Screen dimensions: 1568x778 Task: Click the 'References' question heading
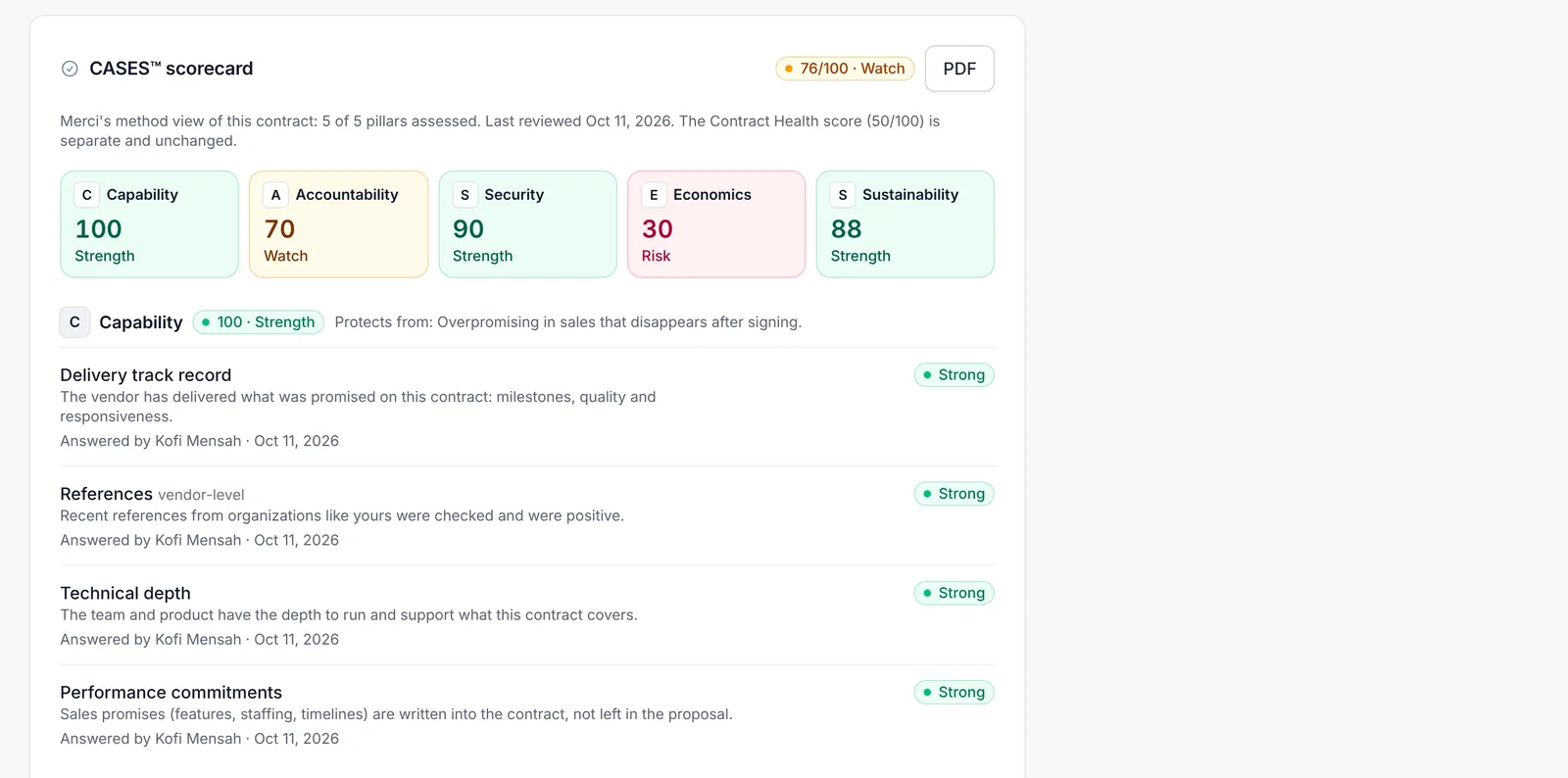click(x=106, y=494)
